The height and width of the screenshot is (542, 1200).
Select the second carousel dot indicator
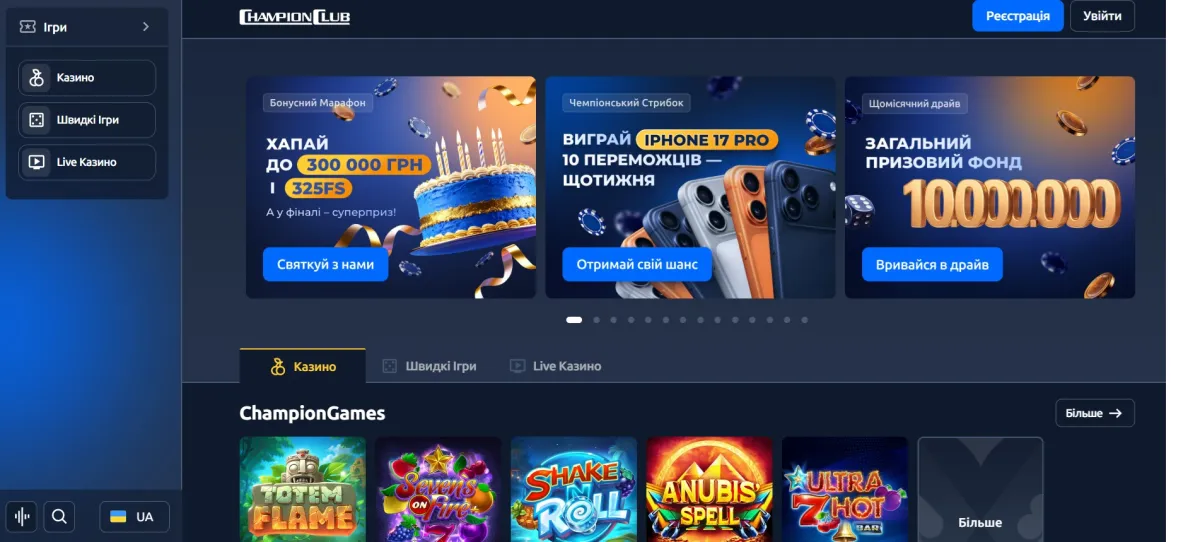tap(596, 320)
